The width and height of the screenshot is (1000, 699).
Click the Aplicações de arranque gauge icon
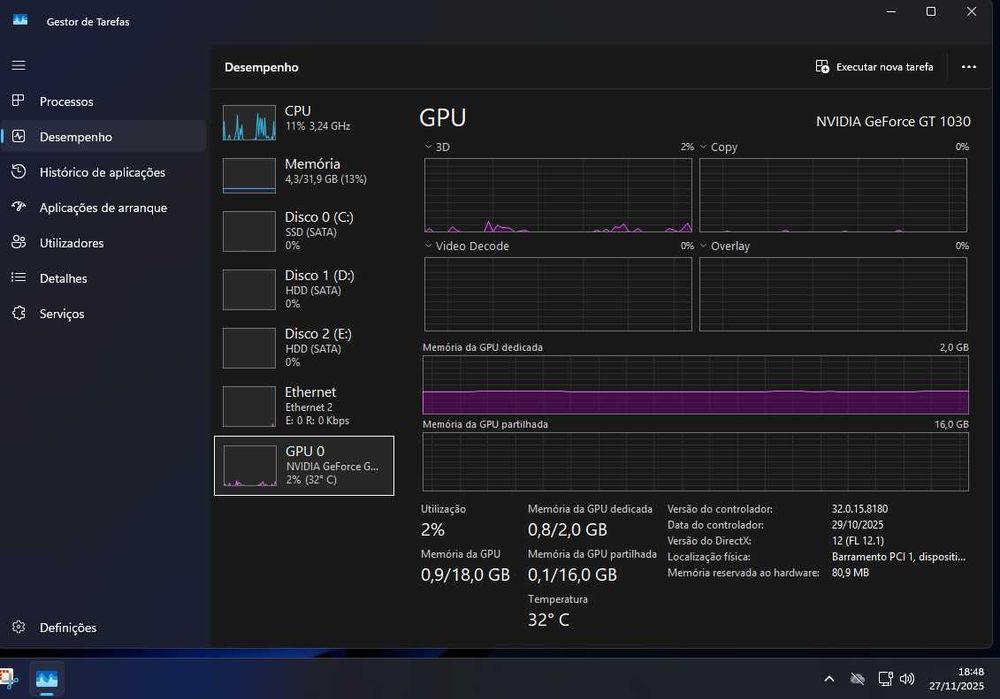(18, 207)
